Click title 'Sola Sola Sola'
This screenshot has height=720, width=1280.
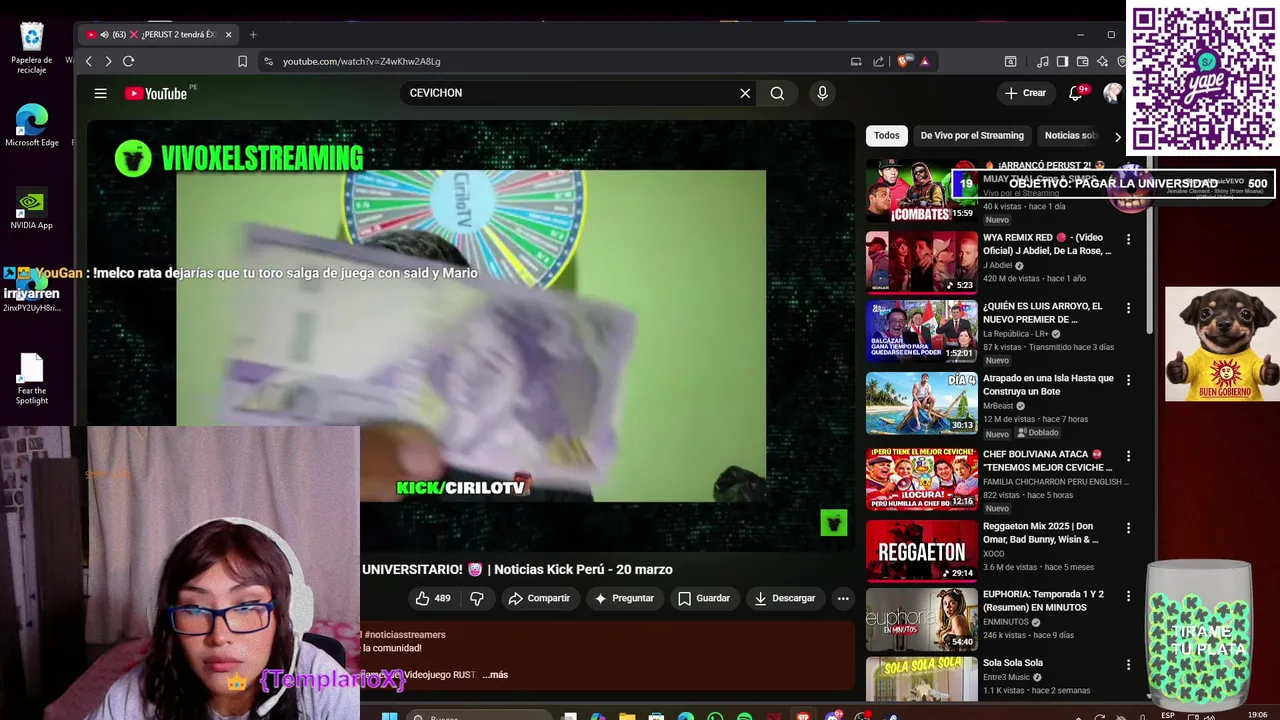[x=1013, y=663]
